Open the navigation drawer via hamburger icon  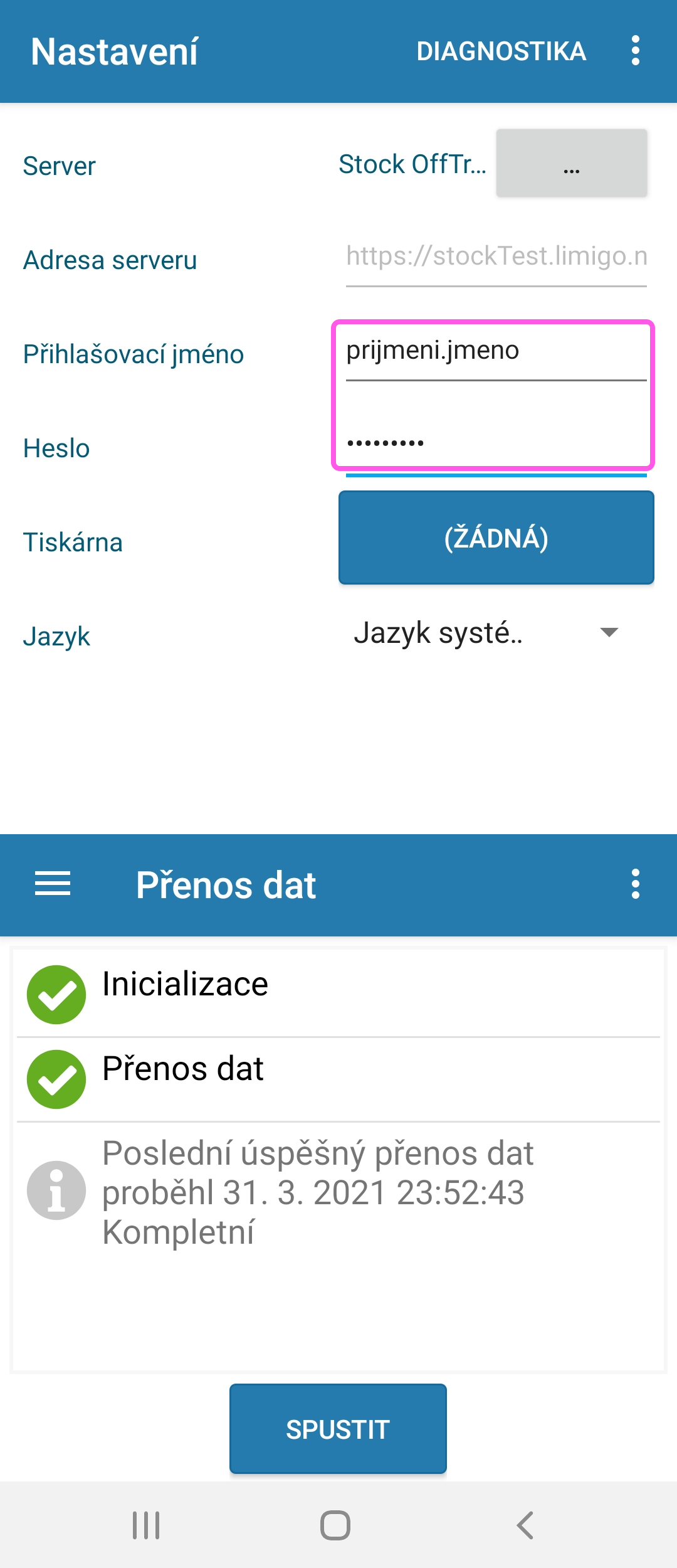(53, 884)
